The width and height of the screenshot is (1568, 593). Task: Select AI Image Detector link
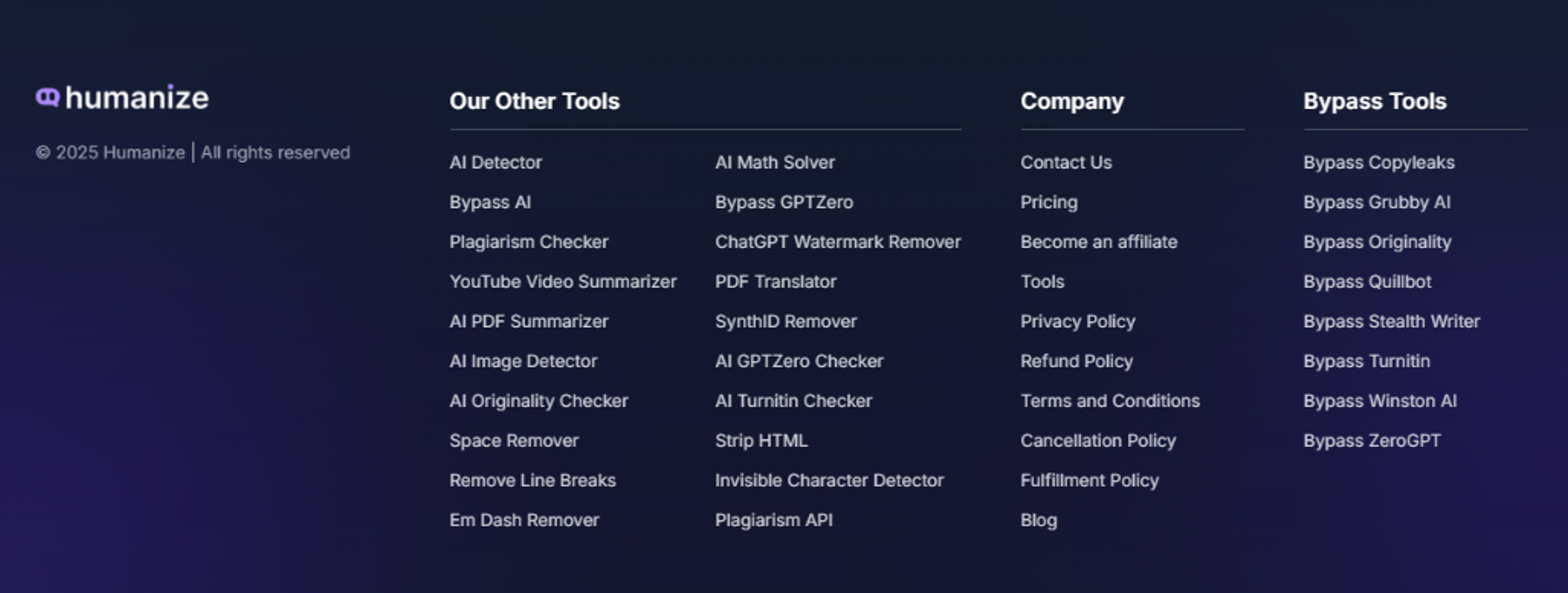524,362
